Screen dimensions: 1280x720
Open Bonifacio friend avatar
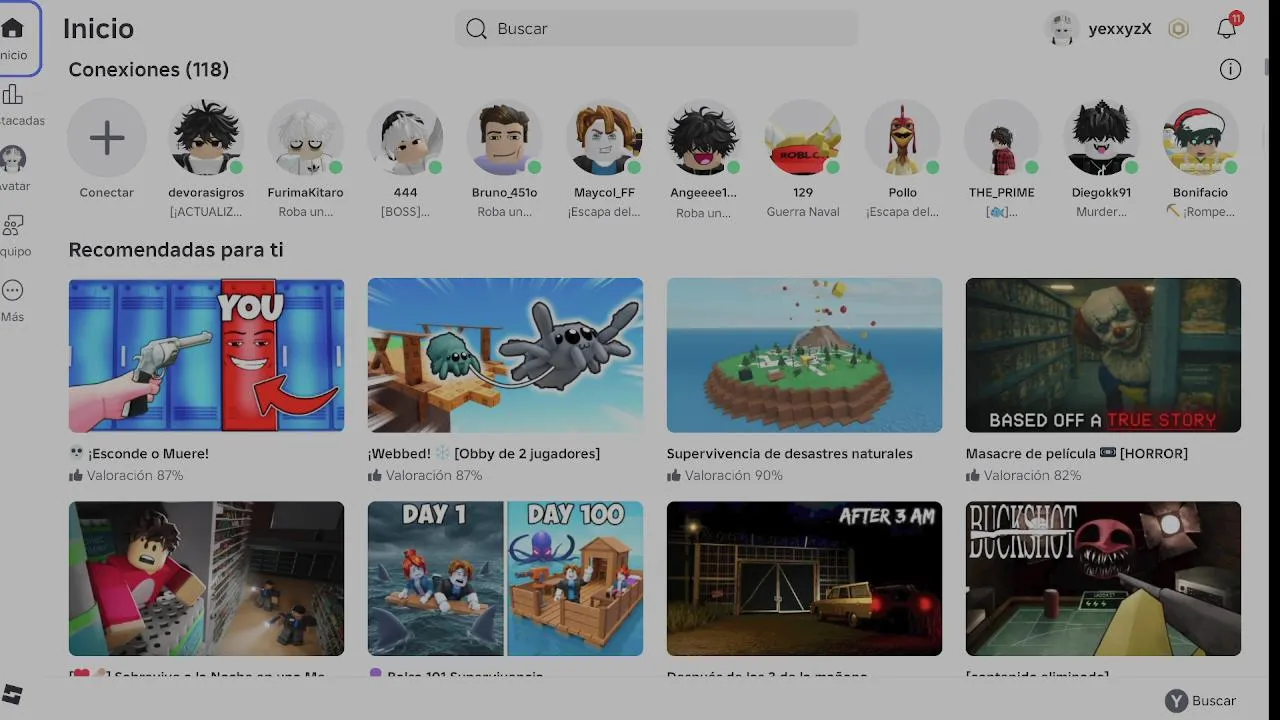point(1200,138)
